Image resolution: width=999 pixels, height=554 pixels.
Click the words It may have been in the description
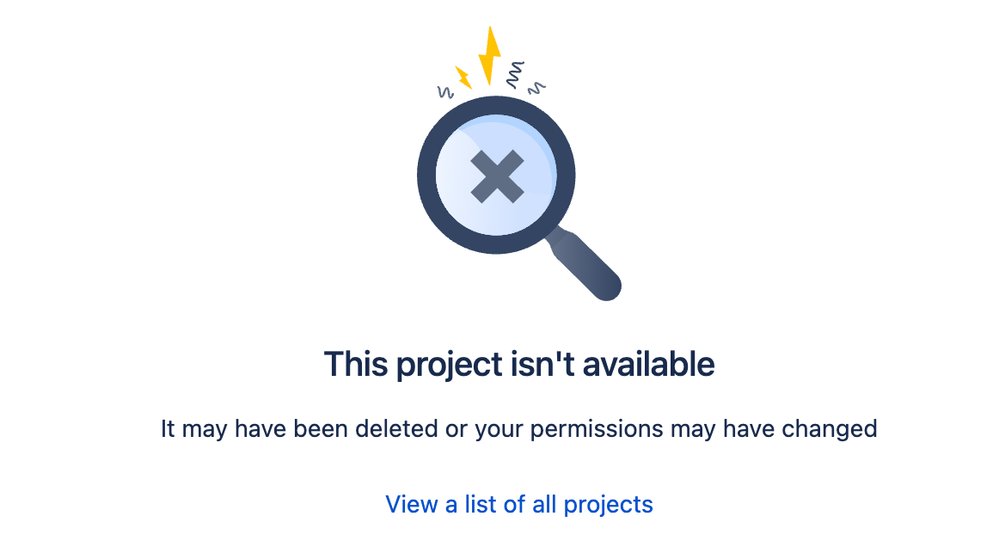coord(255,430)
